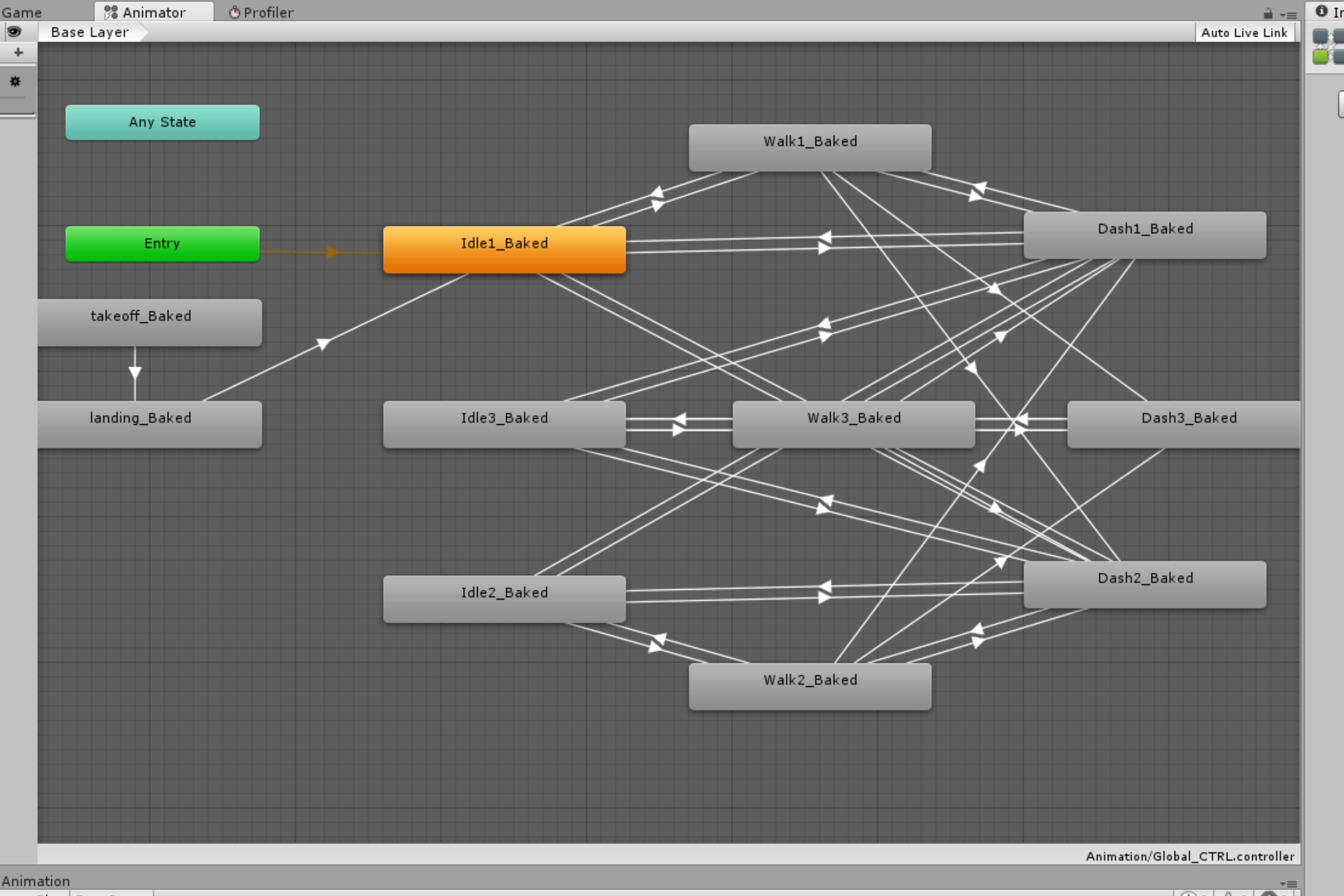Open the Animator pane options menu

tap(1288, 14)
